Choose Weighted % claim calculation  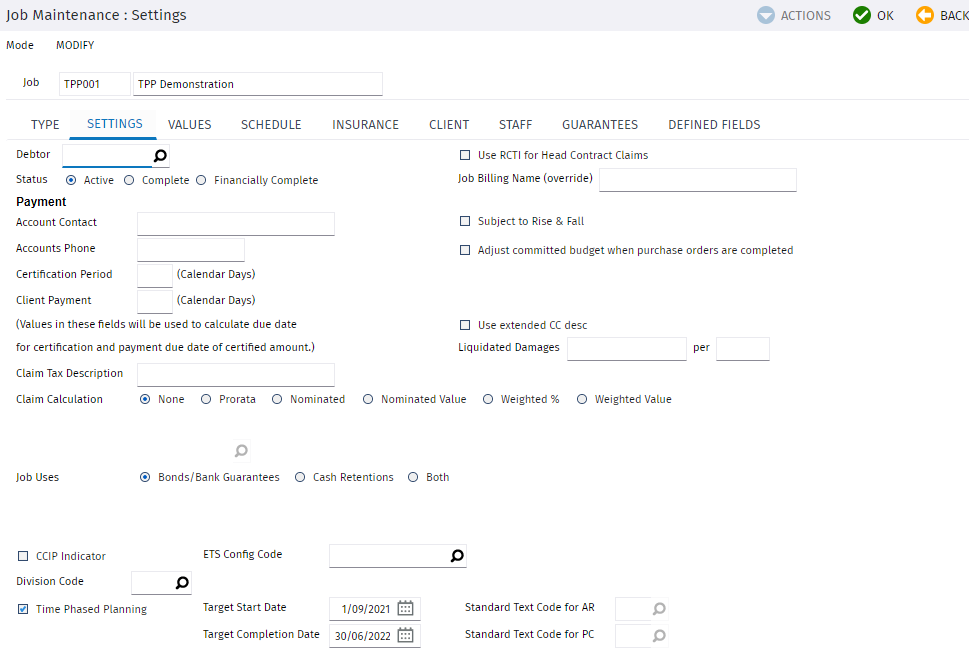(x=488, y=399)
